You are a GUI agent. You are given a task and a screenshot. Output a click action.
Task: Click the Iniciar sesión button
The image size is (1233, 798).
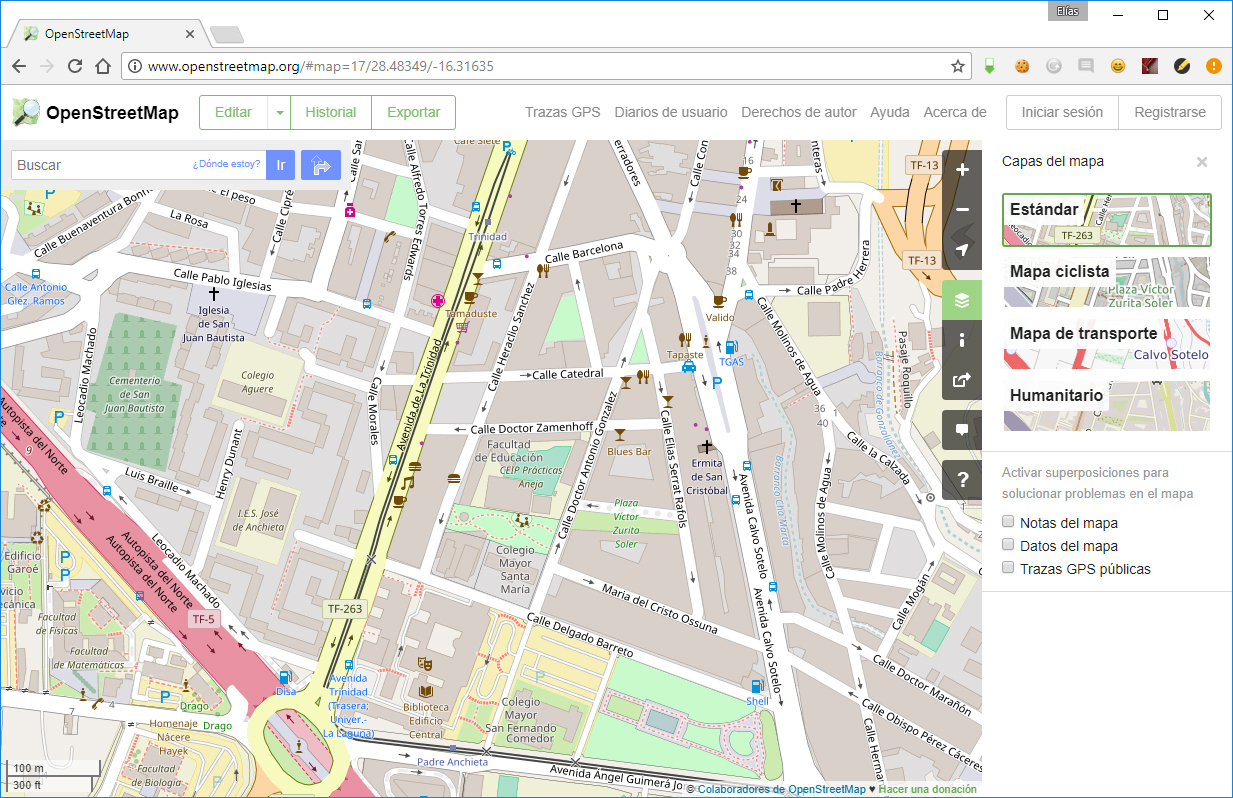[1062, 113]
